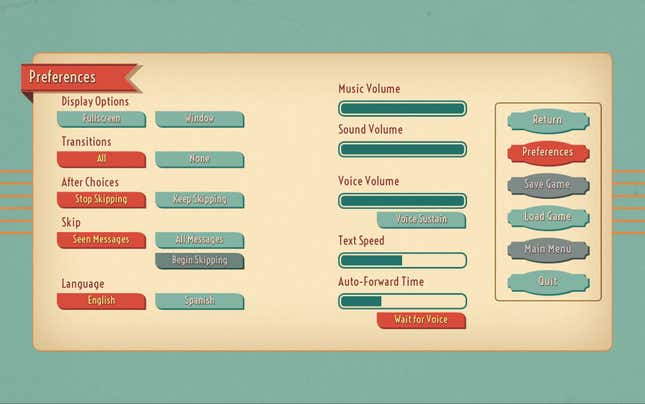Click the Skip section label
The width and height of the screenshot is (645, 404).
click(71, 223)
